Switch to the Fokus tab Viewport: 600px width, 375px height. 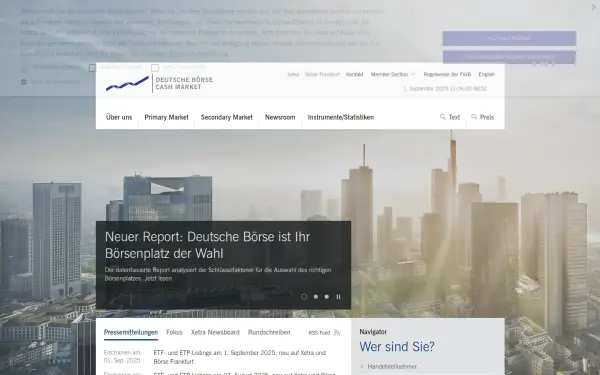click(x=174, y=333)
